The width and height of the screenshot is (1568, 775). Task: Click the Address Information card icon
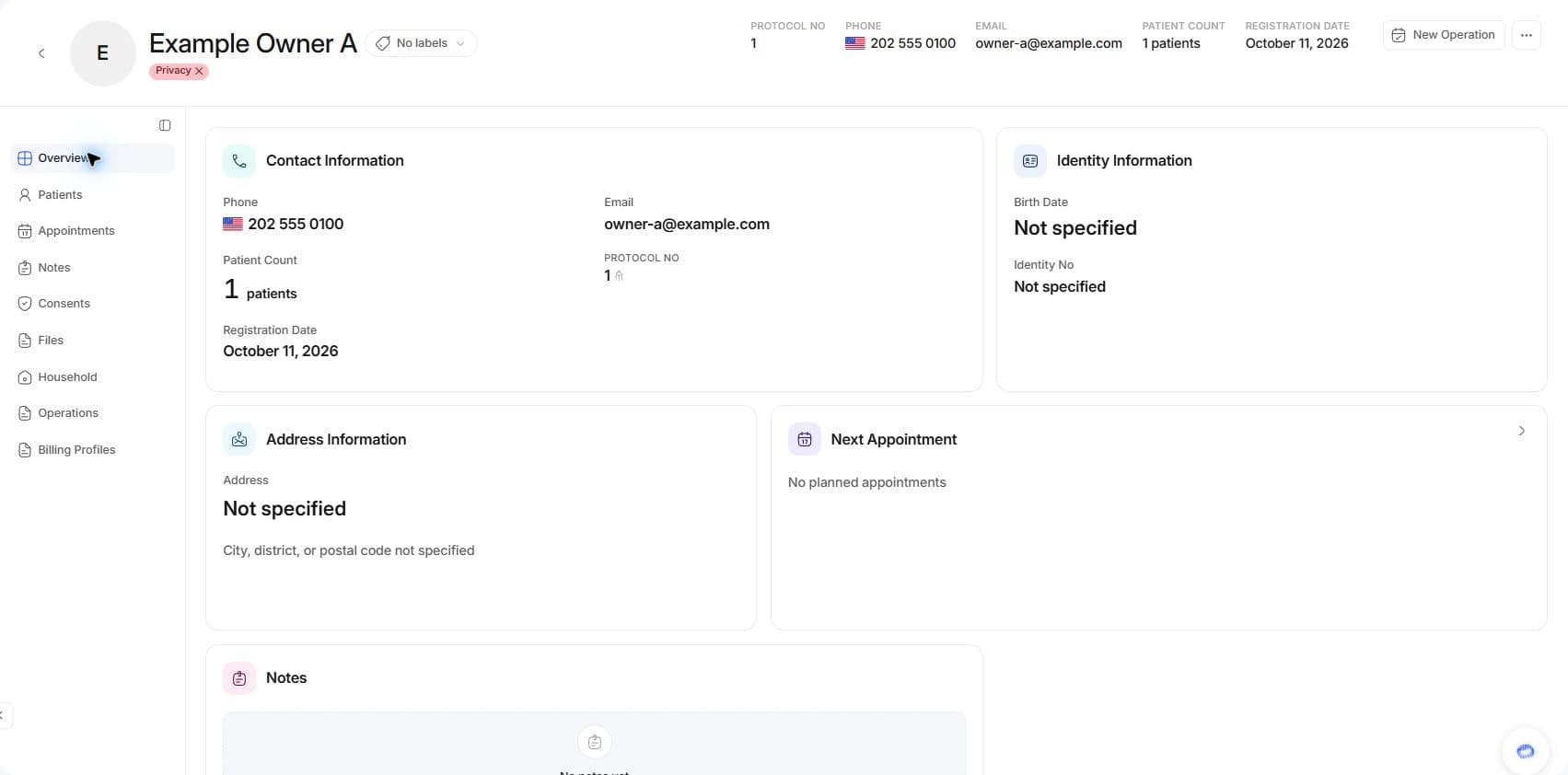pyautogui.click(x=239, y=440)
